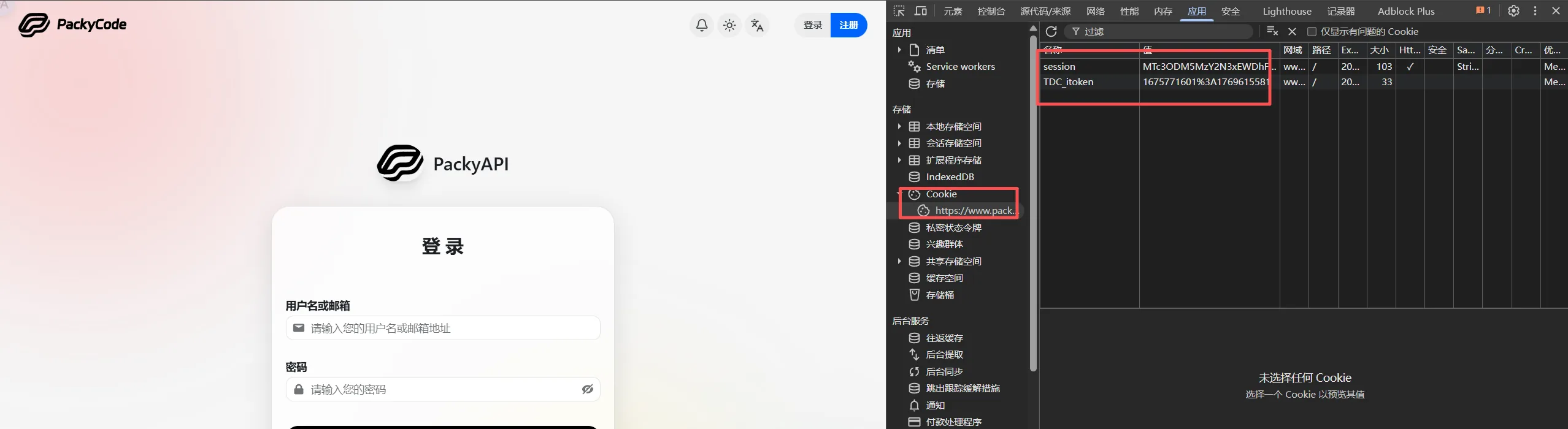Clear all cookies icon
The width and height of the screenshot is (1568, 429).
1272,31
